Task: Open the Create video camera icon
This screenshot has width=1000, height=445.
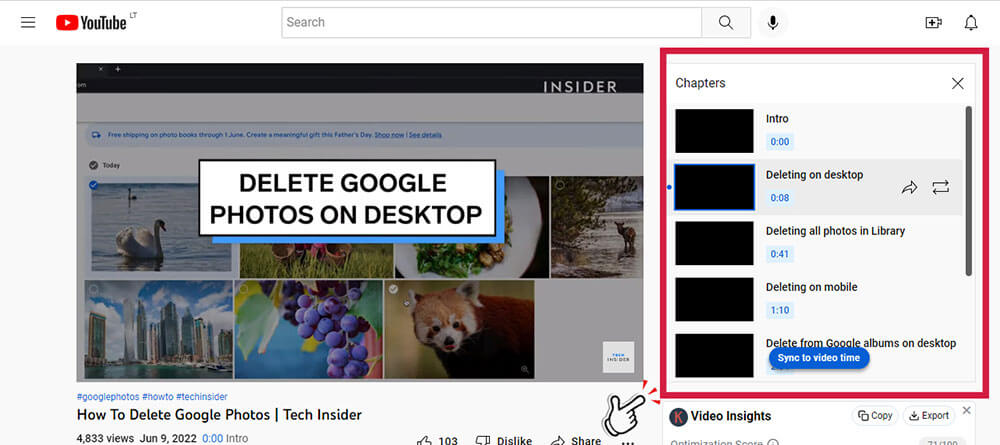Action: [933, 23]
